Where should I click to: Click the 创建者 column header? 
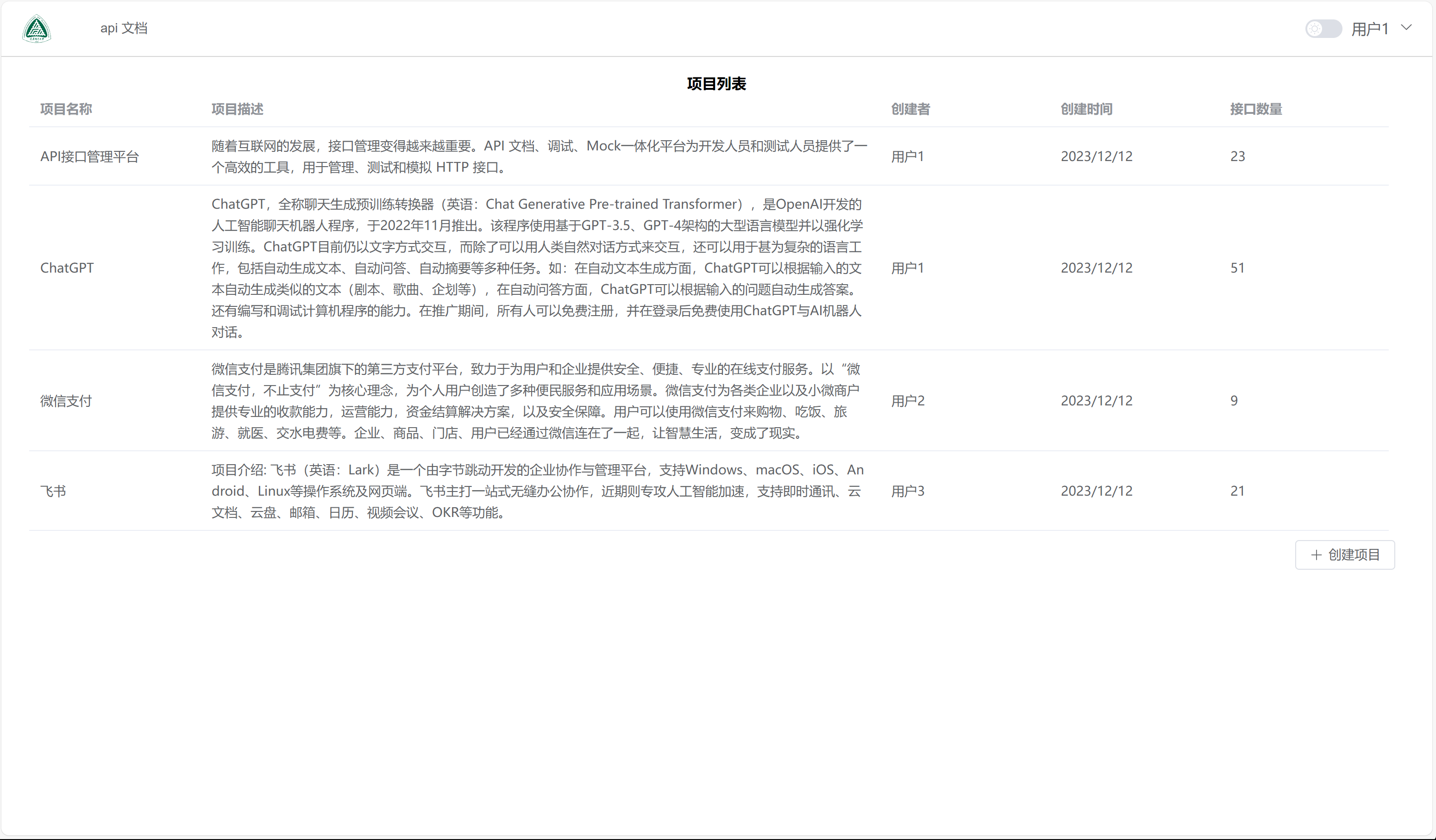coord(910,109)
